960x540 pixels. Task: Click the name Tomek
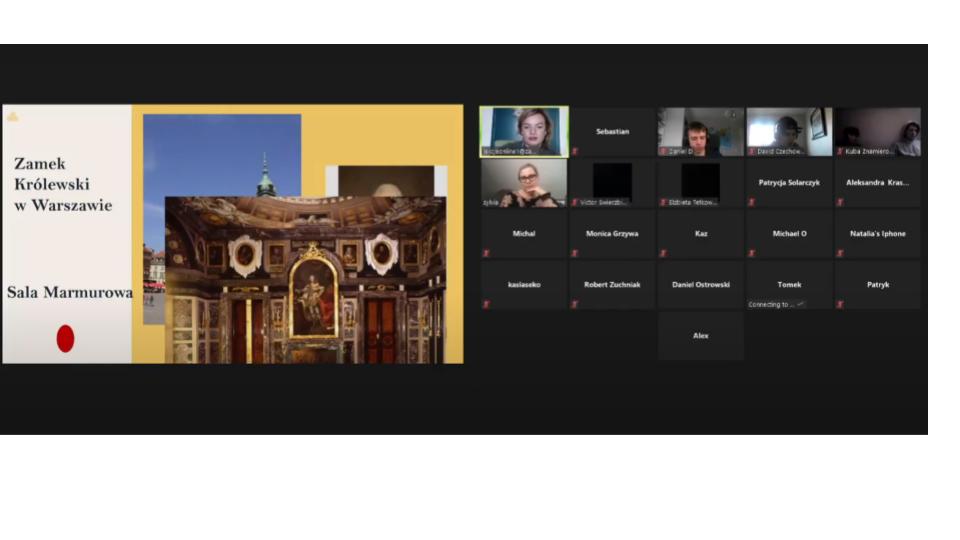click(x=789, y=285)
